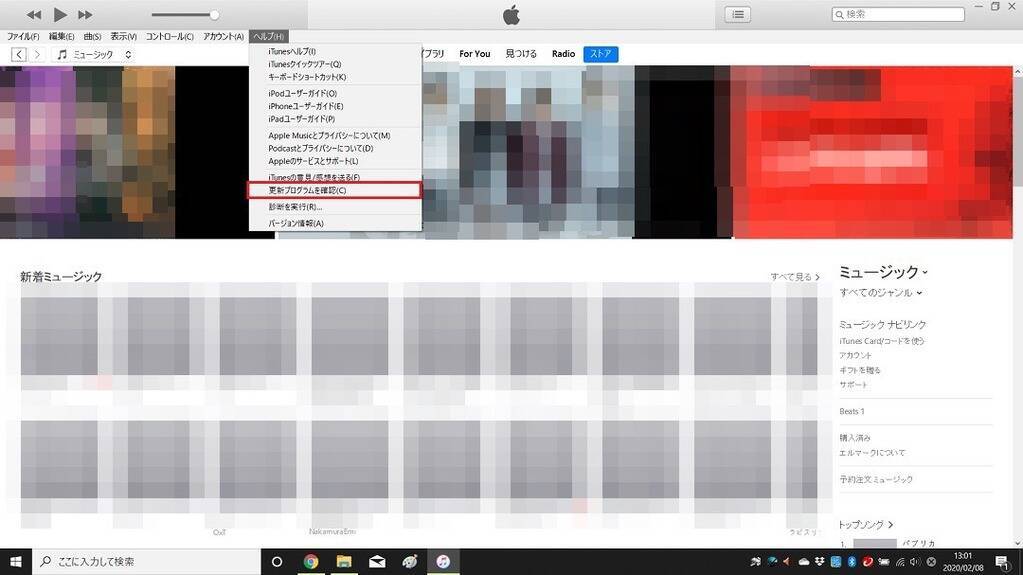This screenshot has height=575, width=1023.
Task: Click the rewind previous track button
Action: (34, 14)
